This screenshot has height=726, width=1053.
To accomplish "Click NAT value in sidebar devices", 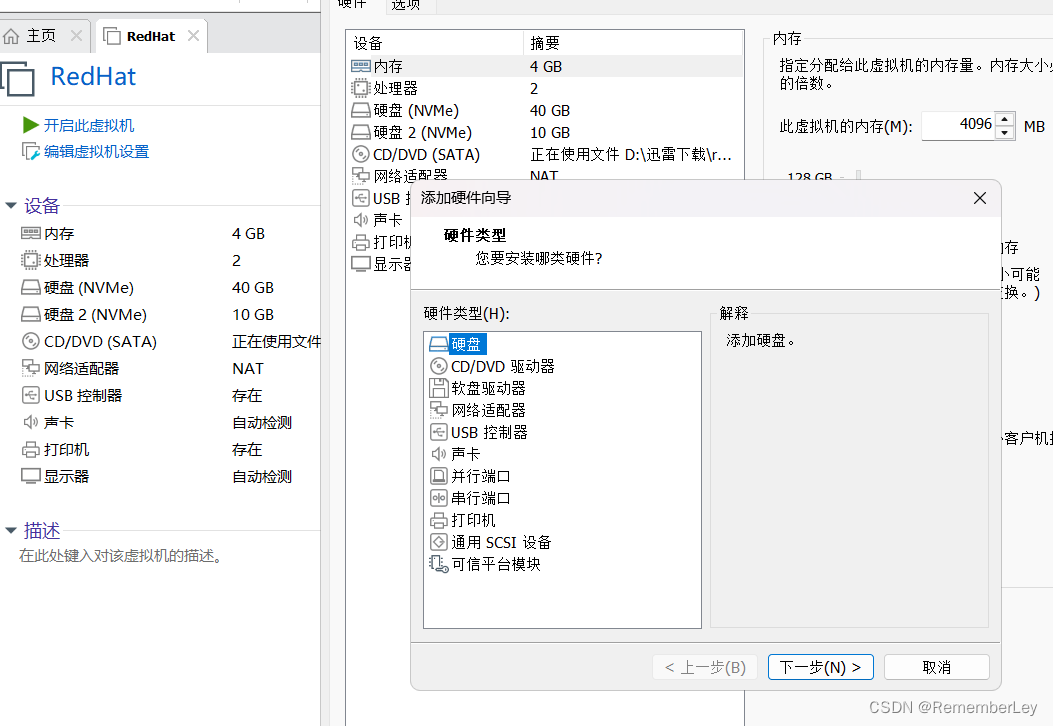I will 248,369.
